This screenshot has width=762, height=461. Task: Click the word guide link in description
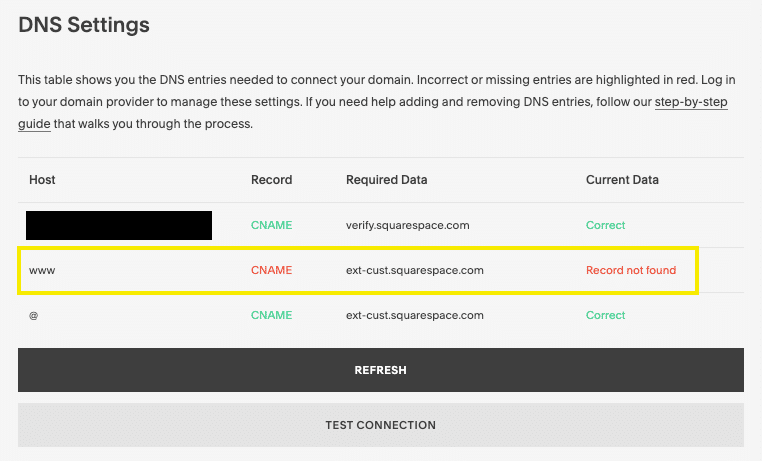pos(34,124)
